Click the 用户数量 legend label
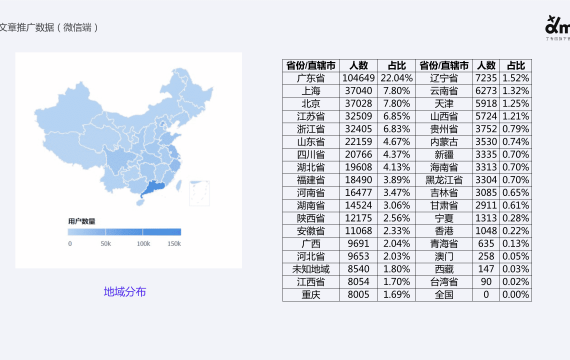Screen dimensions: 570x360 click(81, 221)
